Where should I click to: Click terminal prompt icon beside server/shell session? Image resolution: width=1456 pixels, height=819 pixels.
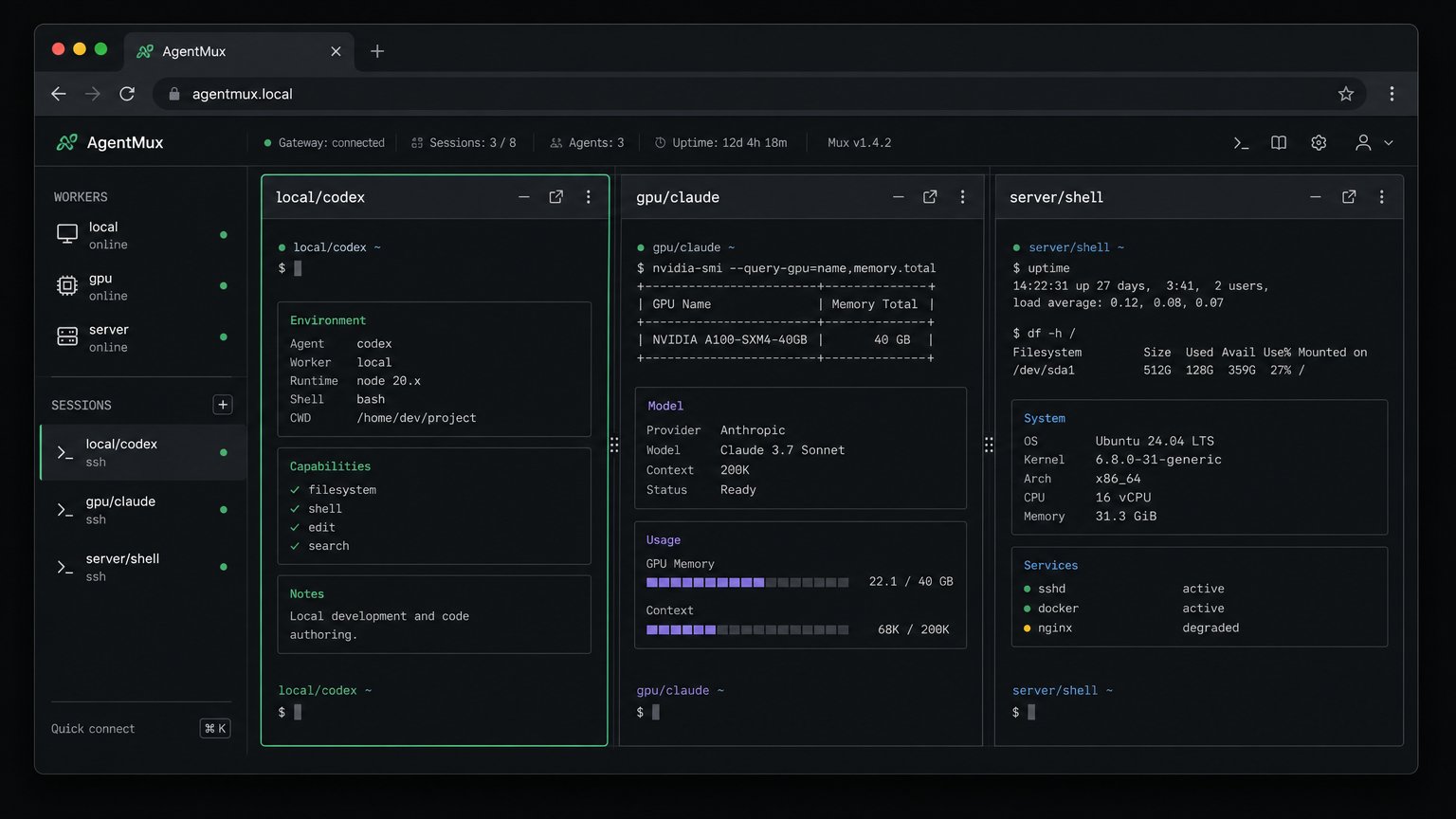(x=65, y=567)
